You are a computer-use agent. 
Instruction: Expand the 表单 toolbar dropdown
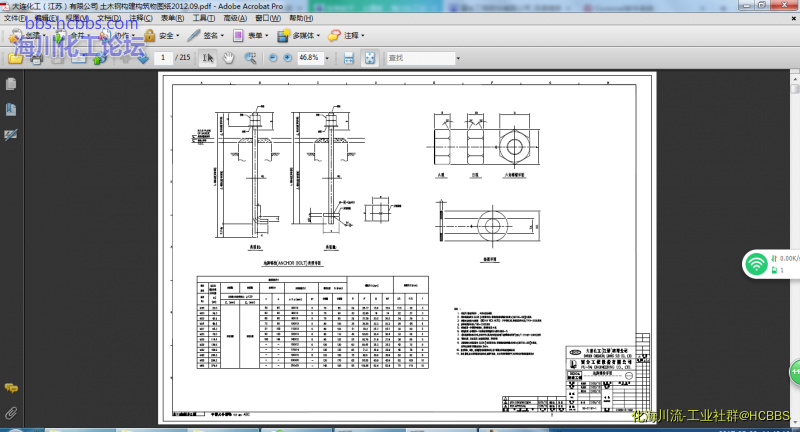point(266,36)
